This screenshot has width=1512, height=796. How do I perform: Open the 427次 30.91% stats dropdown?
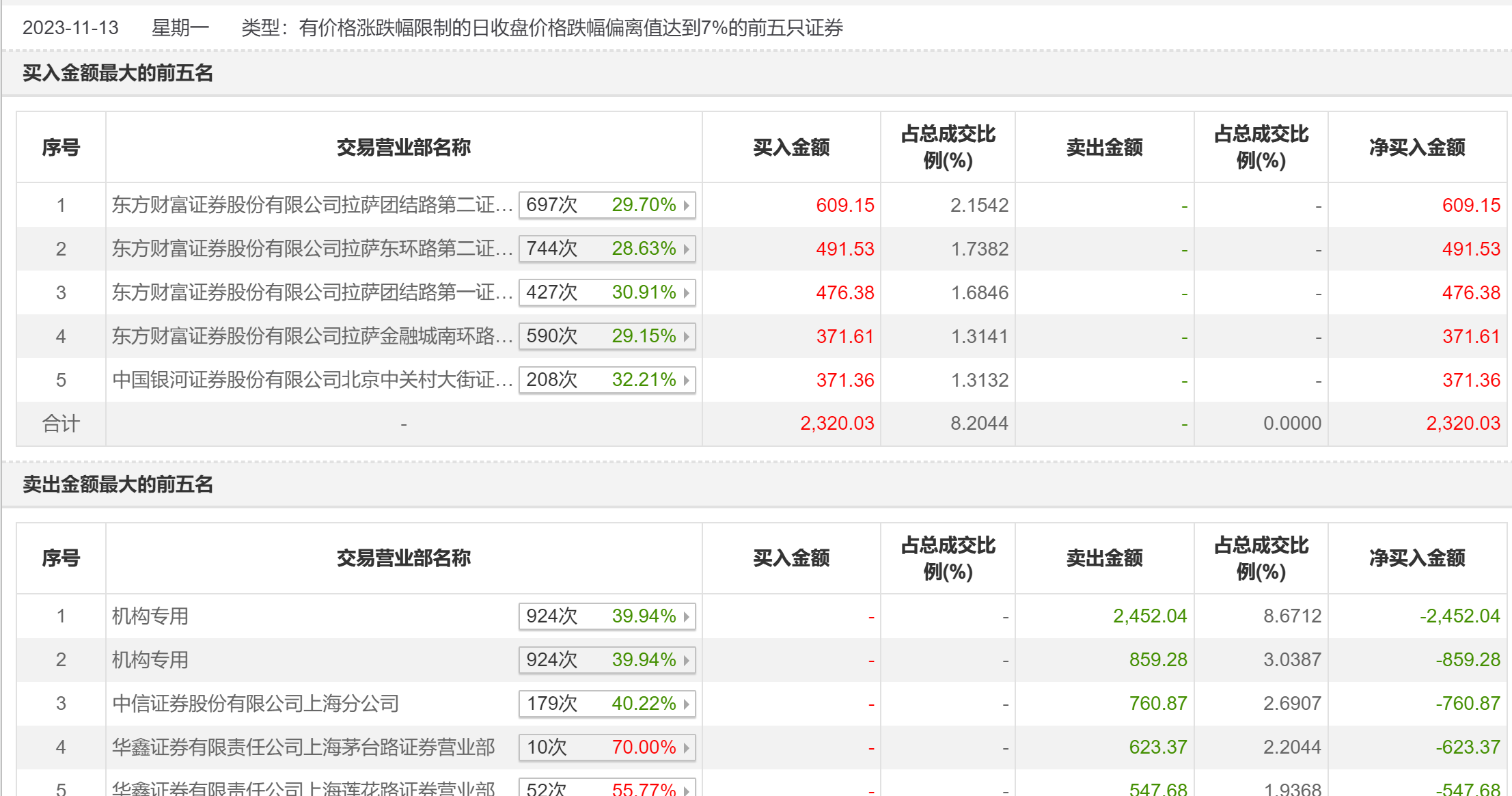click(x=607, y=292)
